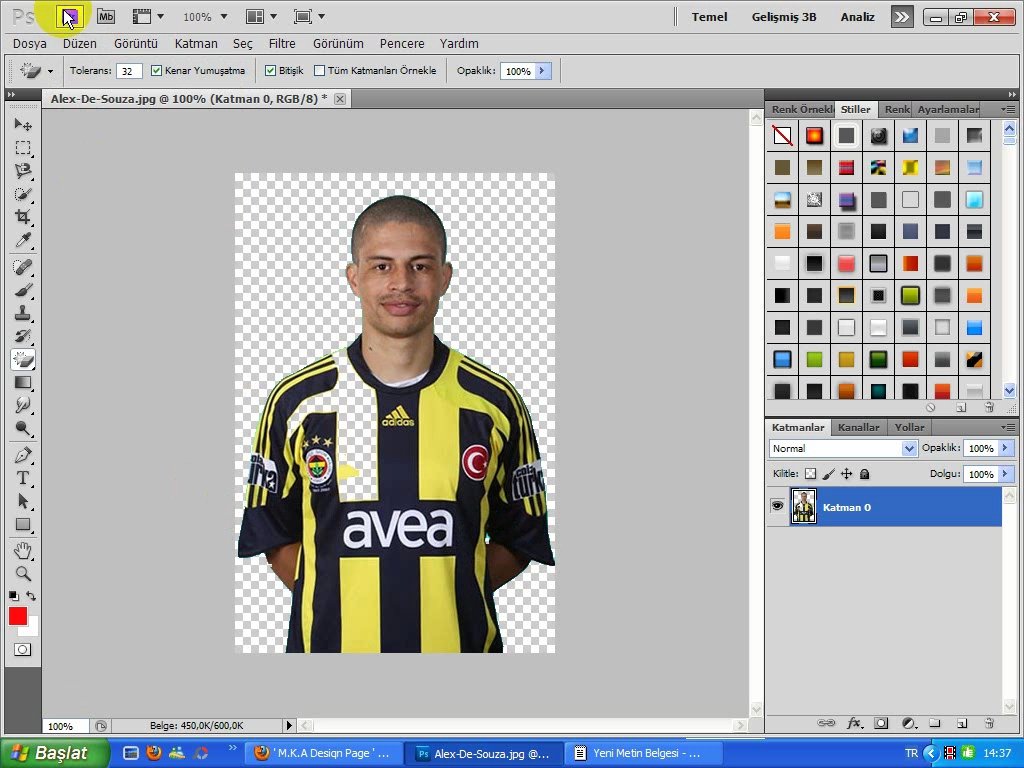Open the blend mode Normal dropdown

tap(843, 449)
